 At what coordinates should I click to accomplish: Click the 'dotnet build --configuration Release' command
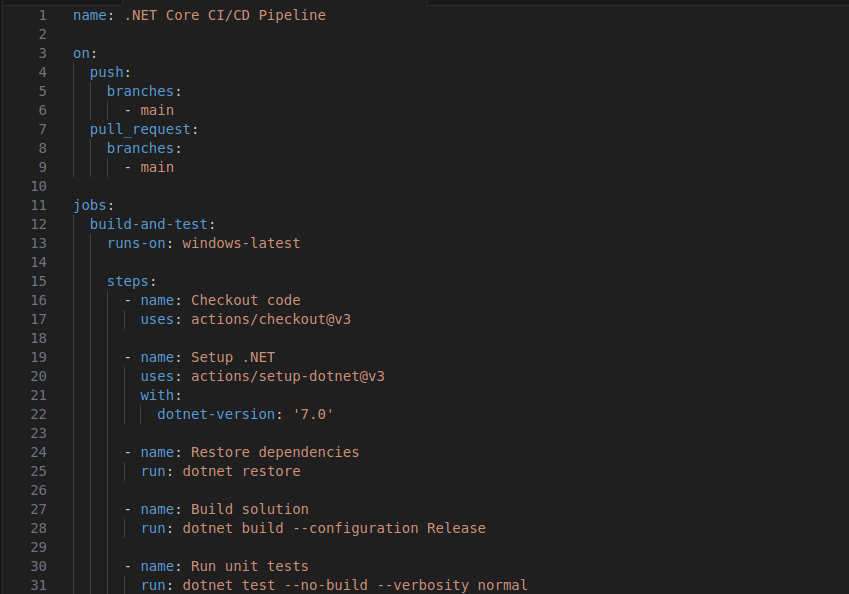[x=333, y=528]
